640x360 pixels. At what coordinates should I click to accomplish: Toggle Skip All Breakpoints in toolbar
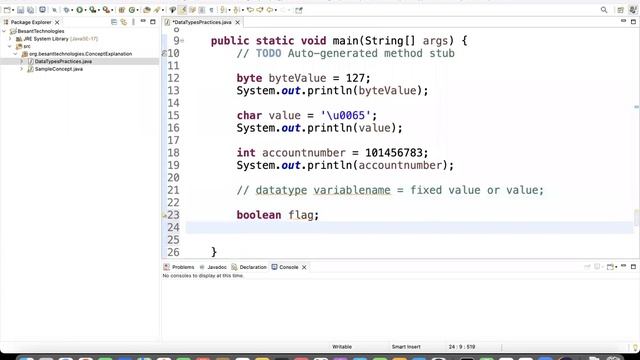point(54,10)
